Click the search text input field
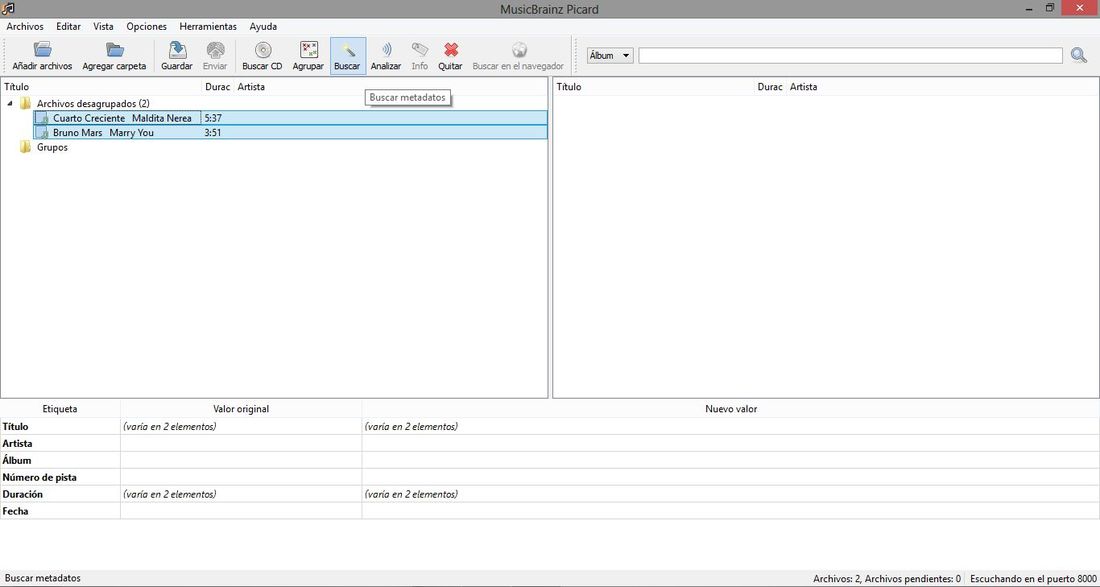 (x=850, y=55)
